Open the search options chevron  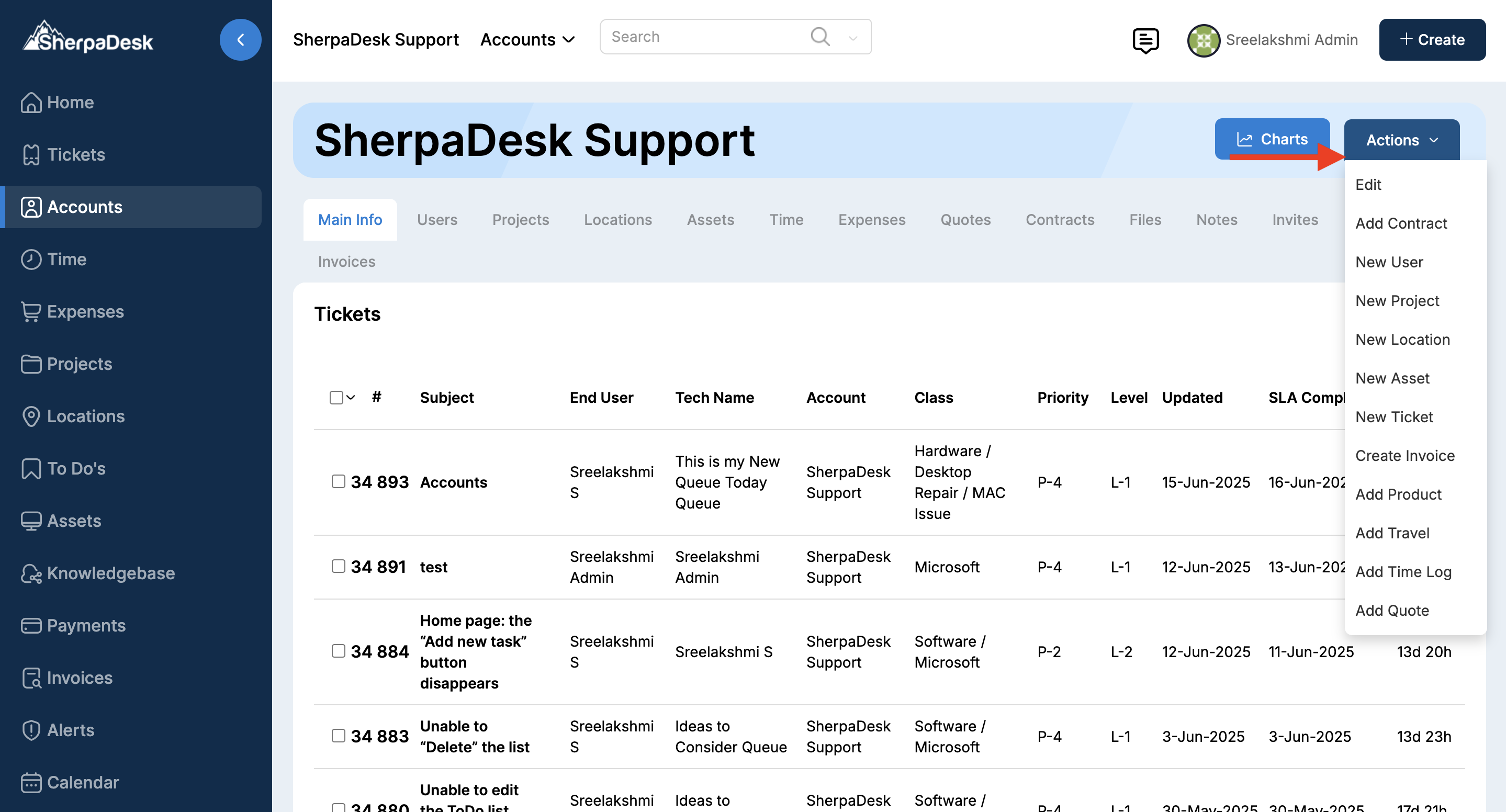point(852,38)
